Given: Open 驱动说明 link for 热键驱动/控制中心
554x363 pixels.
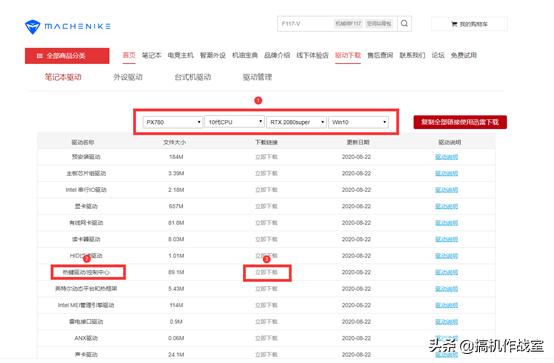Looking at the screenshot, I should pos(447,273).
